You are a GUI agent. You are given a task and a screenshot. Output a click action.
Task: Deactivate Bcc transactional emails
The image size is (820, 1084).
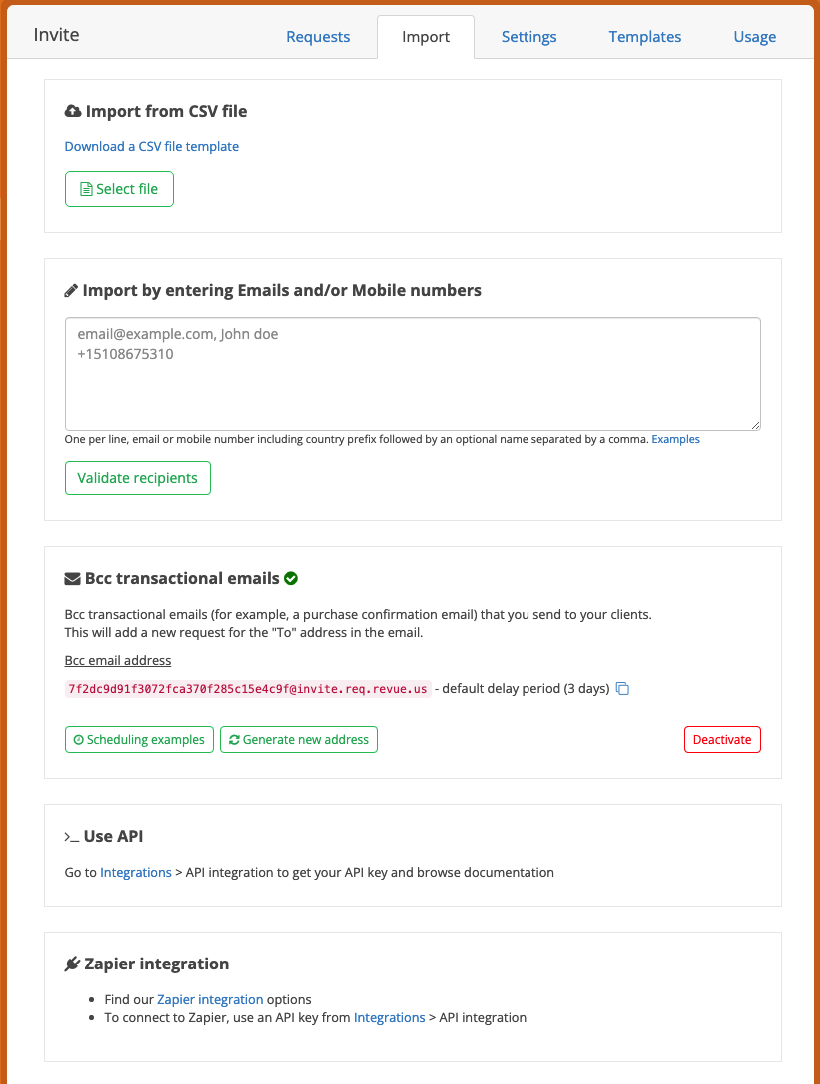coord(722,740)
